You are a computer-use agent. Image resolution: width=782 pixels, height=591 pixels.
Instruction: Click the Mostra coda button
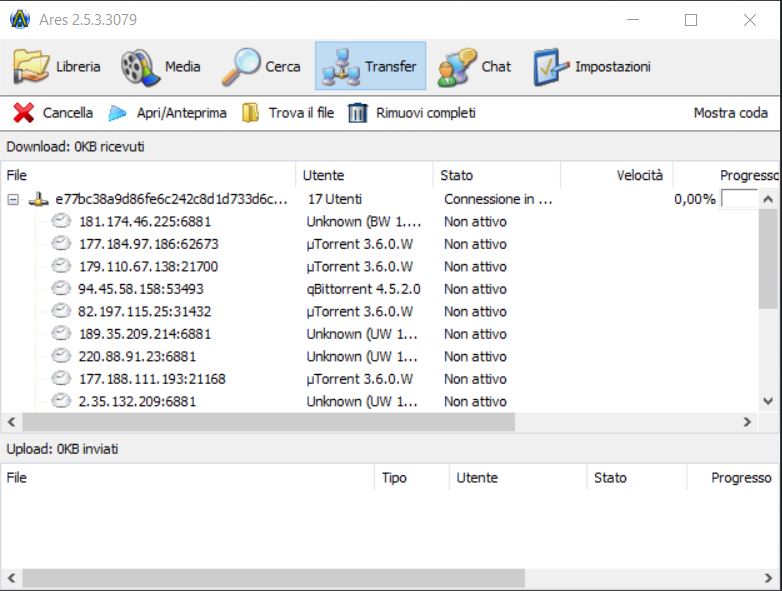(730, 113)
